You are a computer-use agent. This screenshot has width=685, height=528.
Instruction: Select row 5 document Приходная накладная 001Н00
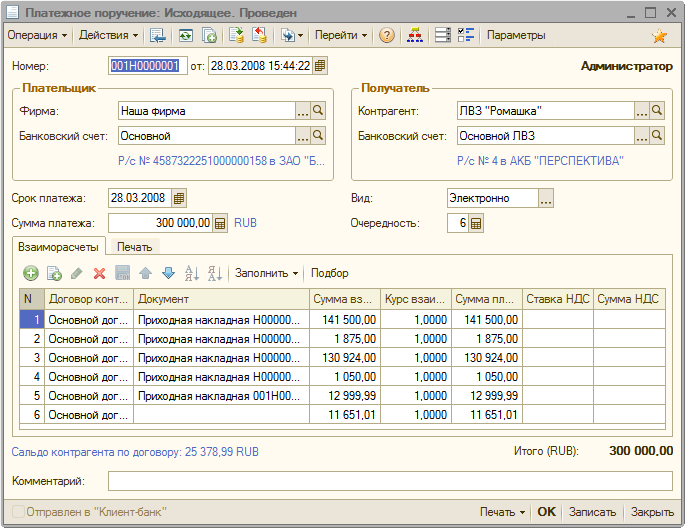[x=221, y=396]
